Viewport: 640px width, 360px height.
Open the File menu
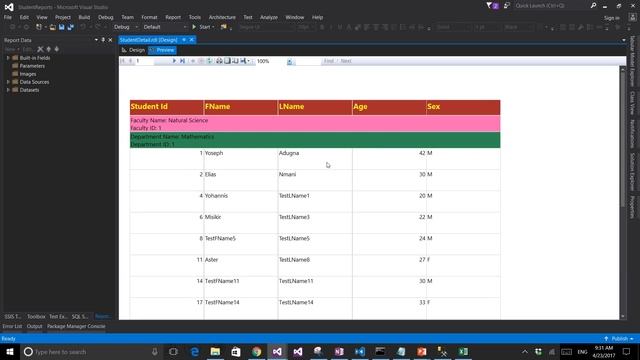[8, 17]
